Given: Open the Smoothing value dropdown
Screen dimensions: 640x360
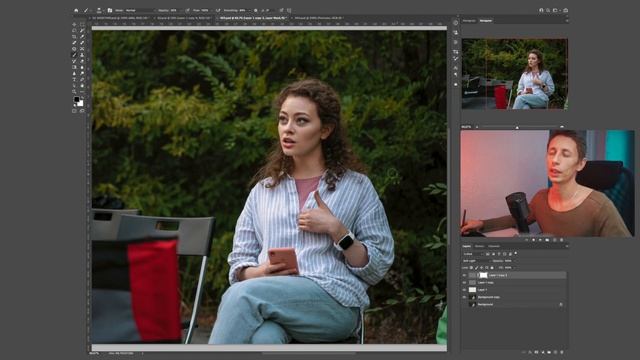Looking at the screenshot, I should (x=249, y=11).
